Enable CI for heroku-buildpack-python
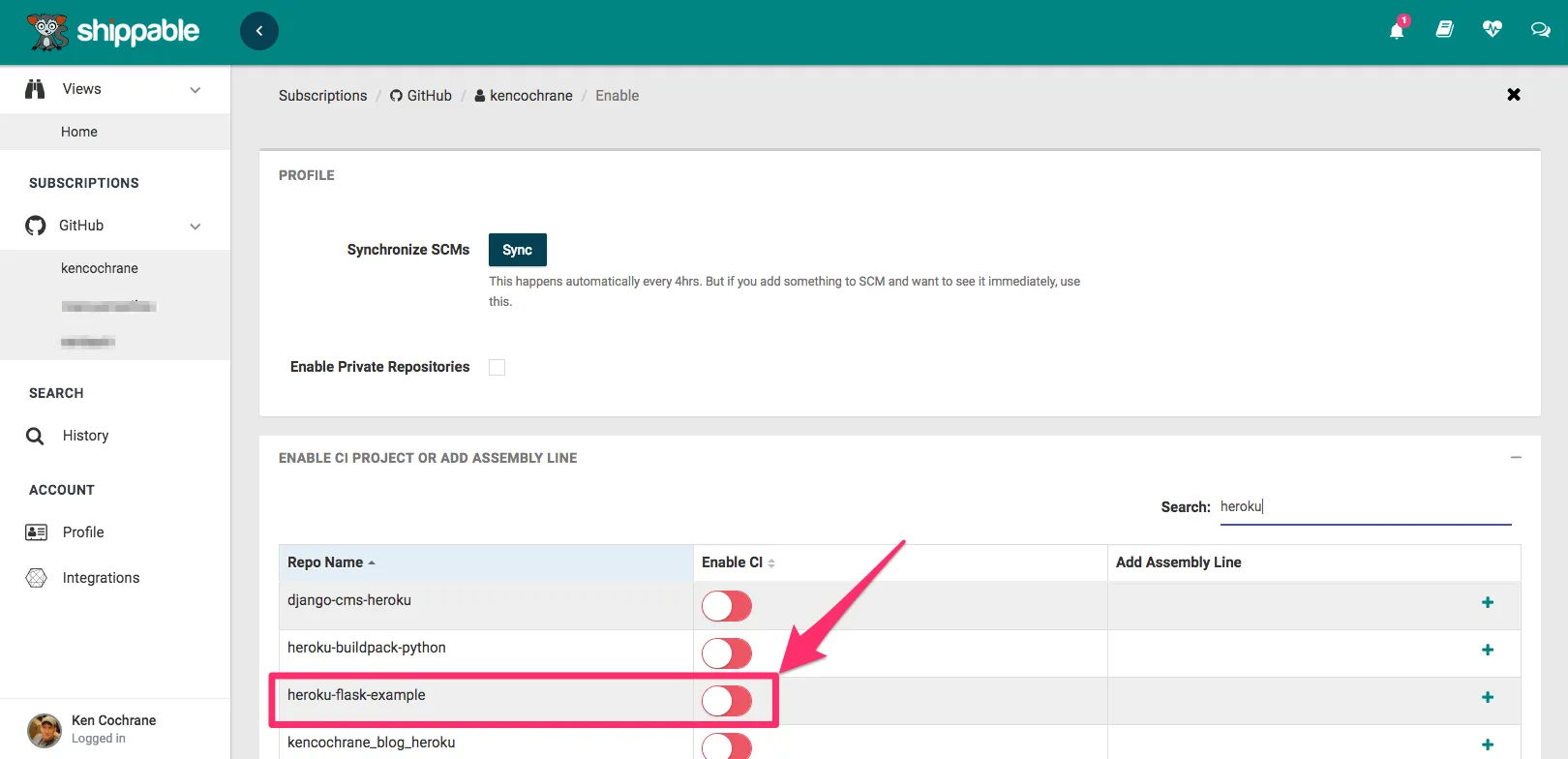 (x=727, y=653)
